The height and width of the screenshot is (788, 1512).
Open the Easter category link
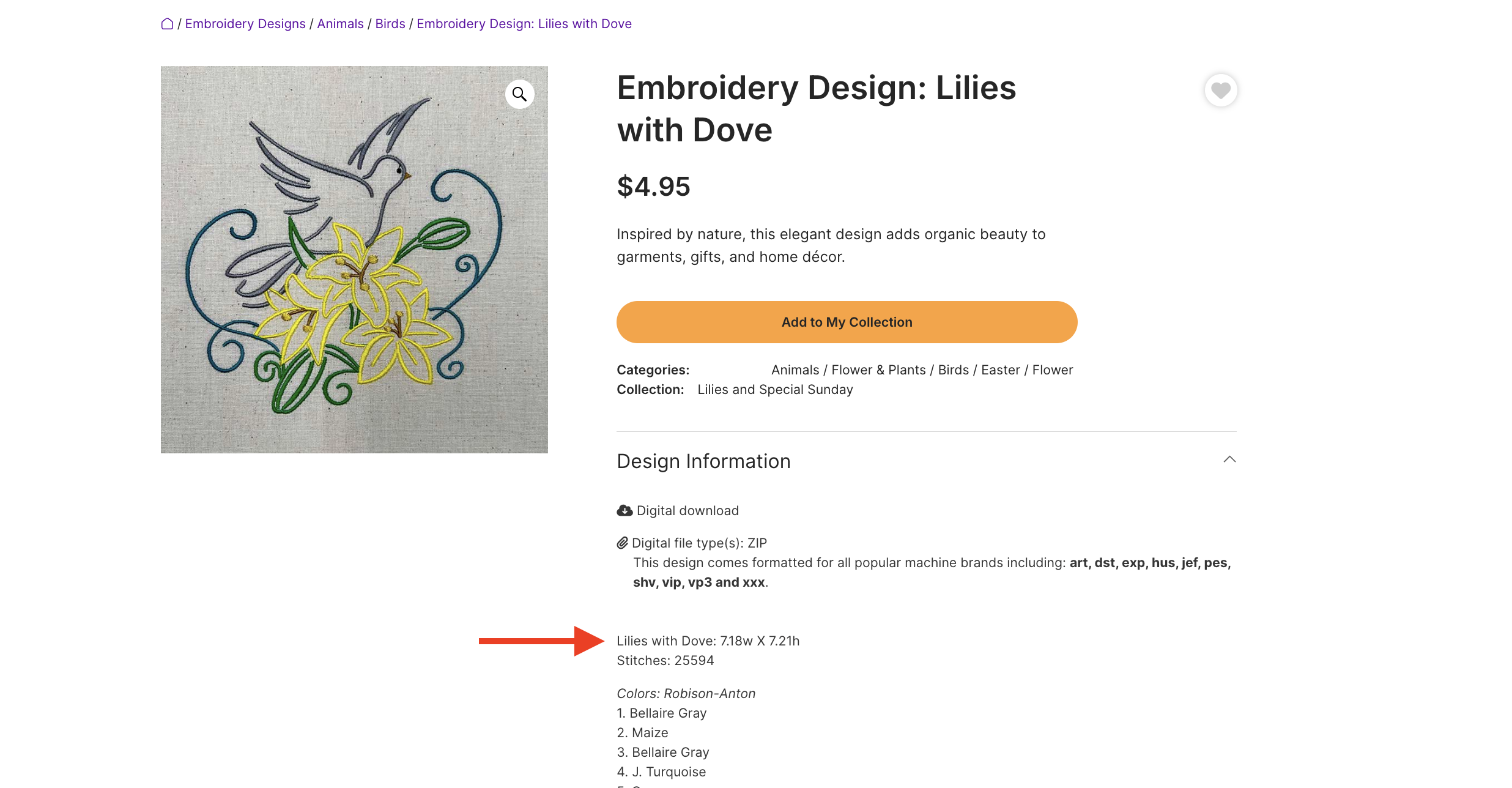coord(1001,370)
